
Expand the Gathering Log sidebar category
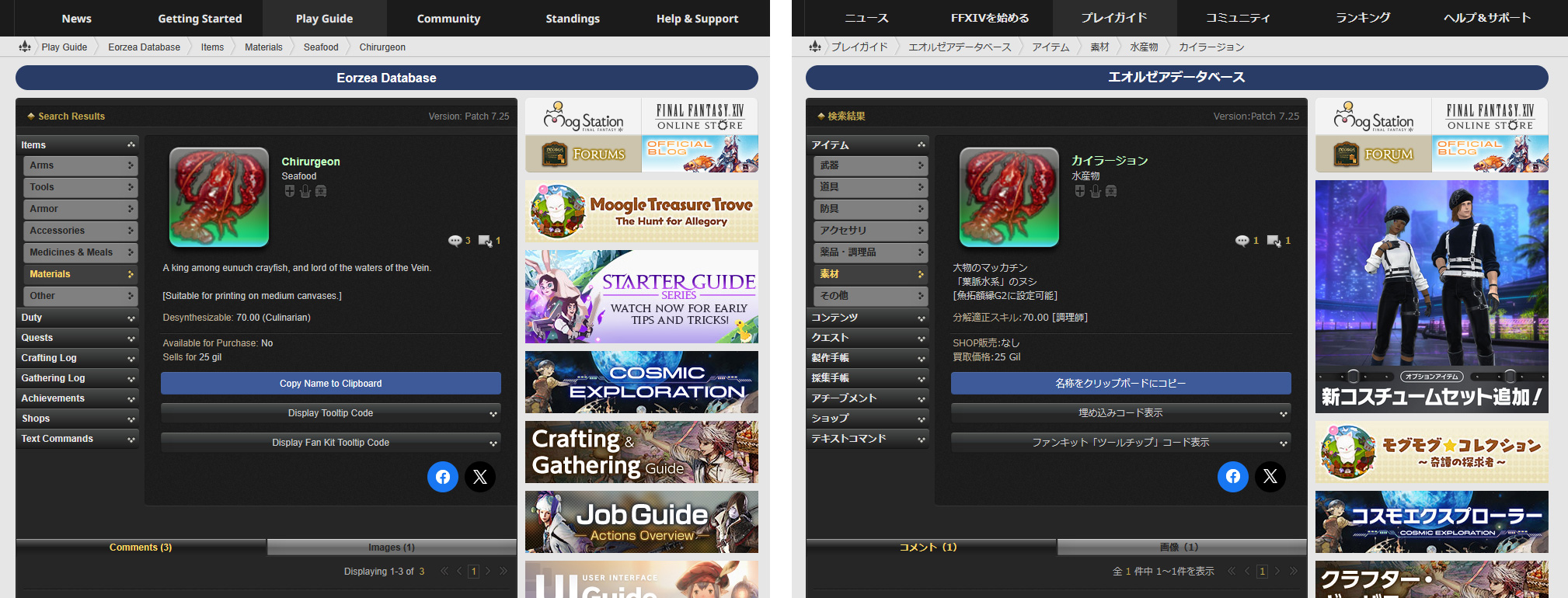(x=78, y=378)
